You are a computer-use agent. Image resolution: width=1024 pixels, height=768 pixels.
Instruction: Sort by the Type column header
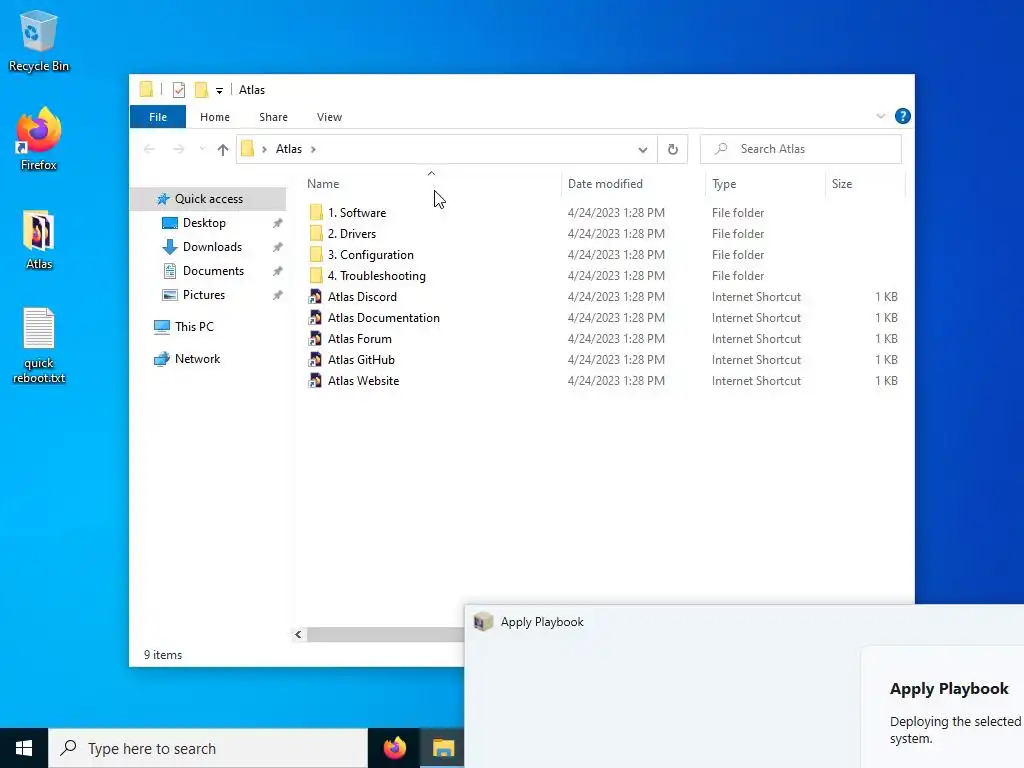pyautogui.click(x=765, y=184)
